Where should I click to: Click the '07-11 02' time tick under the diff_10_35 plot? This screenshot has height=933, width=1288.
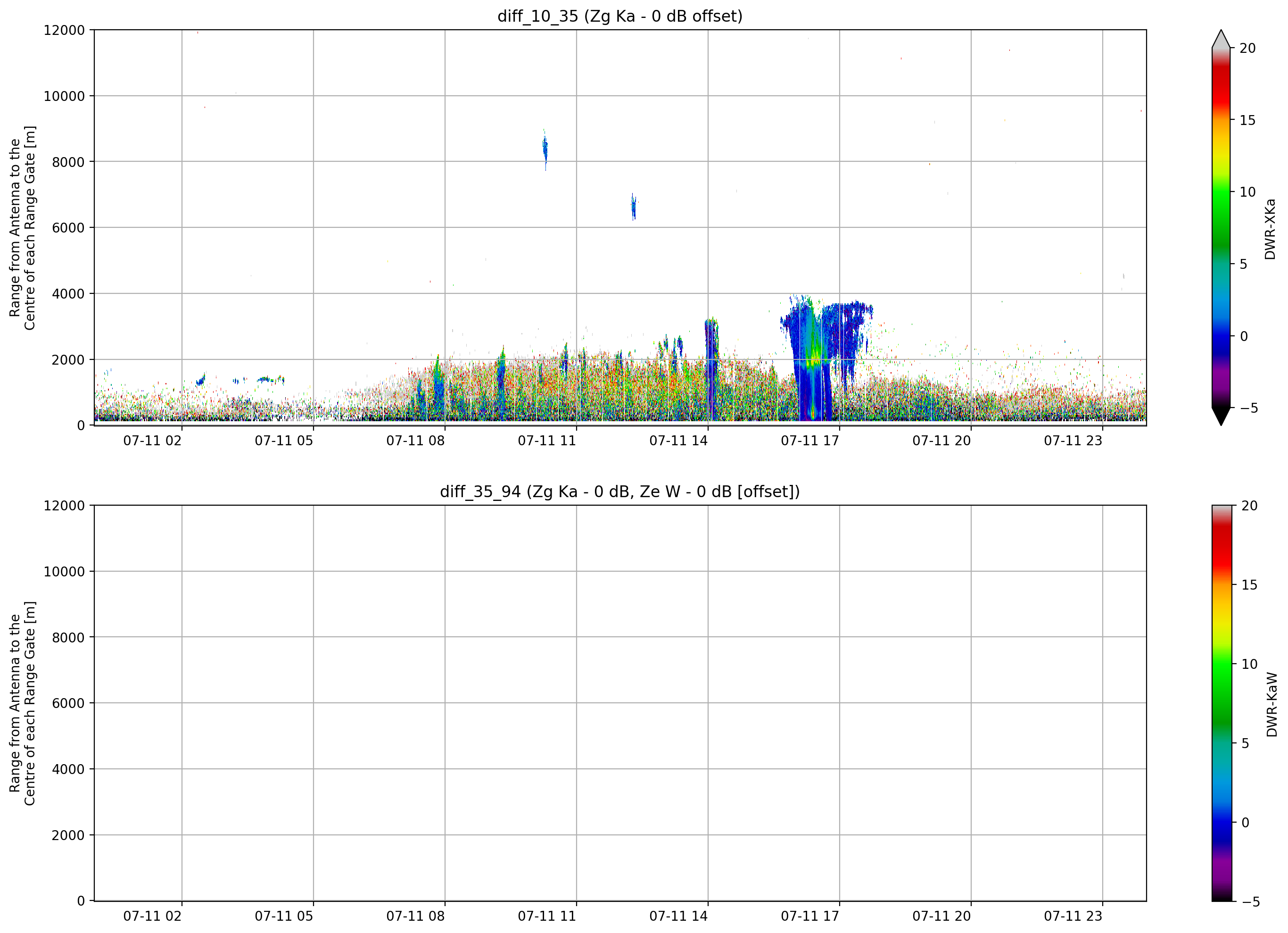click(152, 441)
